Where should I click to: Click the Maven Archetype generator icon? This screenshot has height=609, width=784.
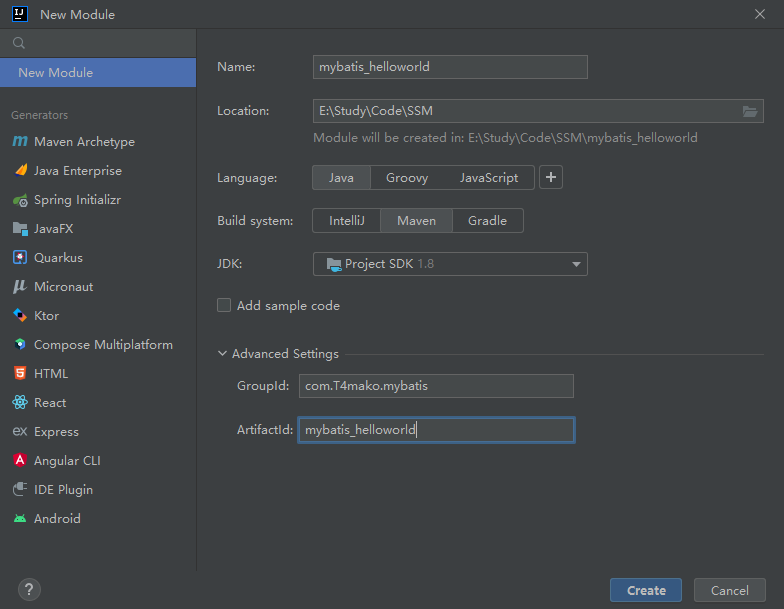point(20,142)
